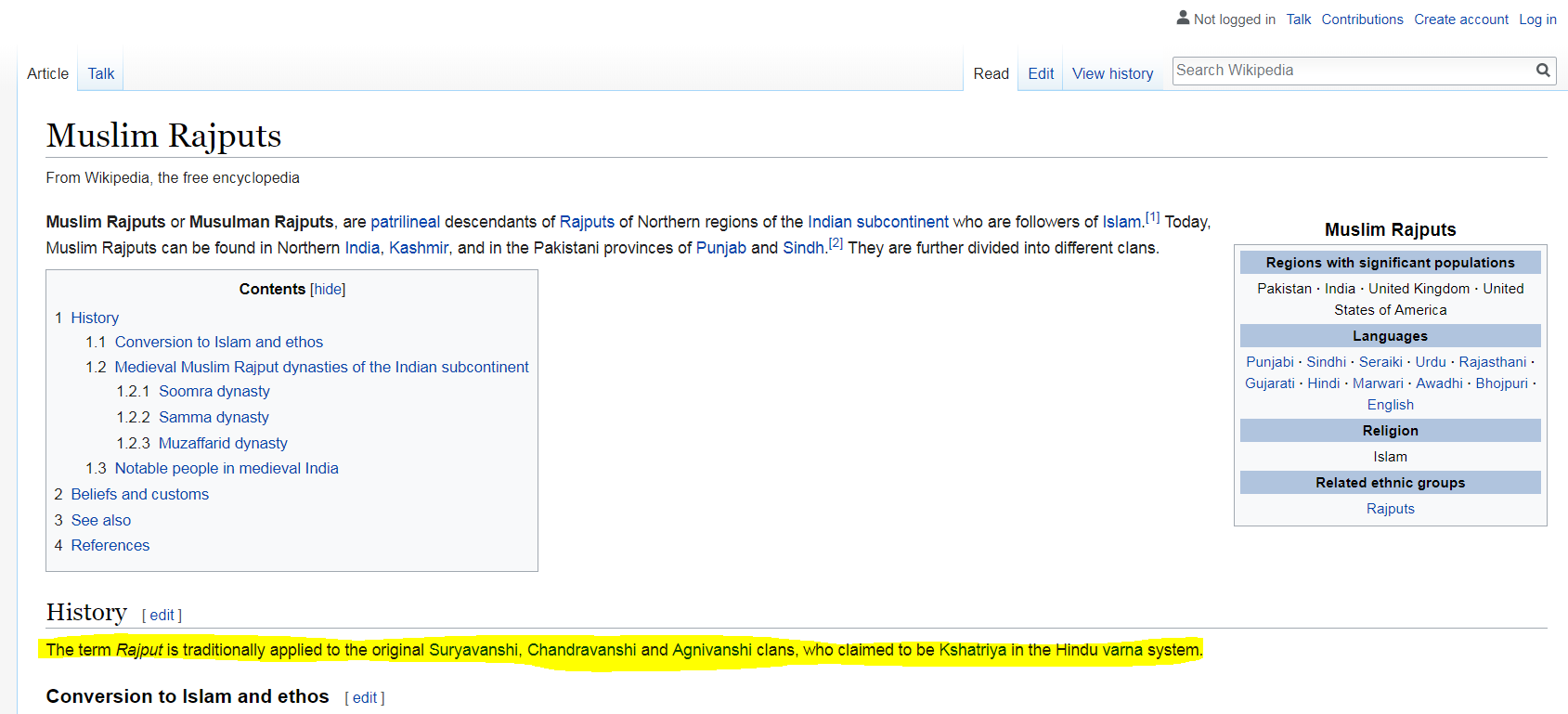Open the Contributions link

click(x=1362, y=19)
